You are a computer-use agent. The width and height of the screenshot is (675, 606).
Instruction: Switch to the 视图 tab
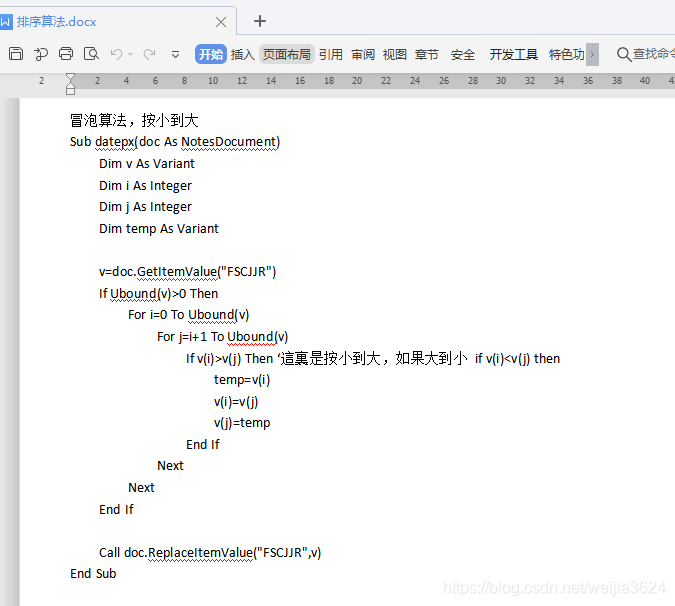pyautogui.click(x=395, y=54)
